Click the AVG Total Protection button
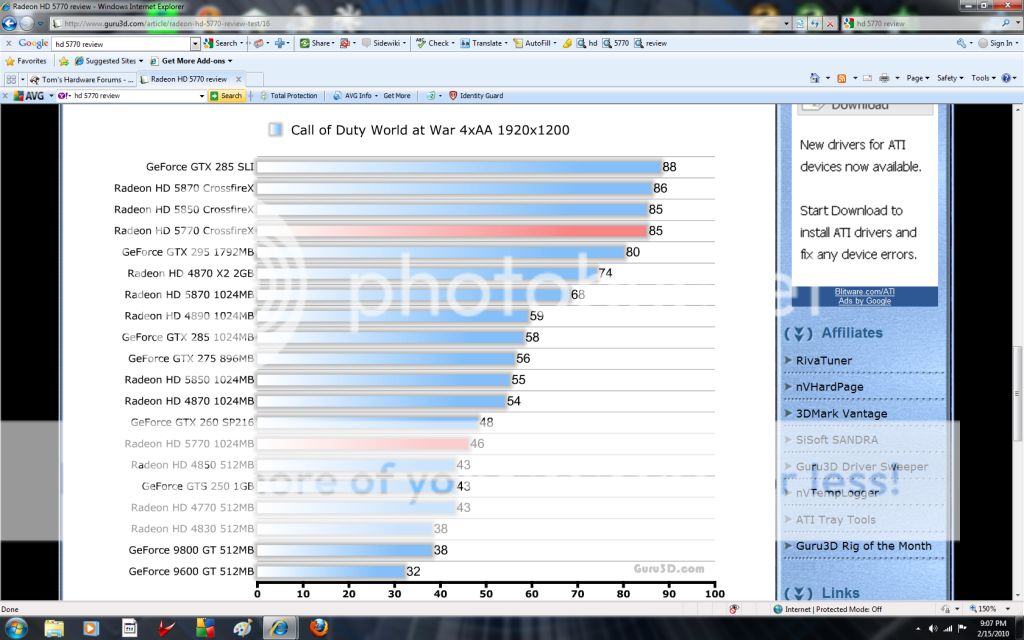This screenshot has height=640, width=1024. (x=289, y=95)
